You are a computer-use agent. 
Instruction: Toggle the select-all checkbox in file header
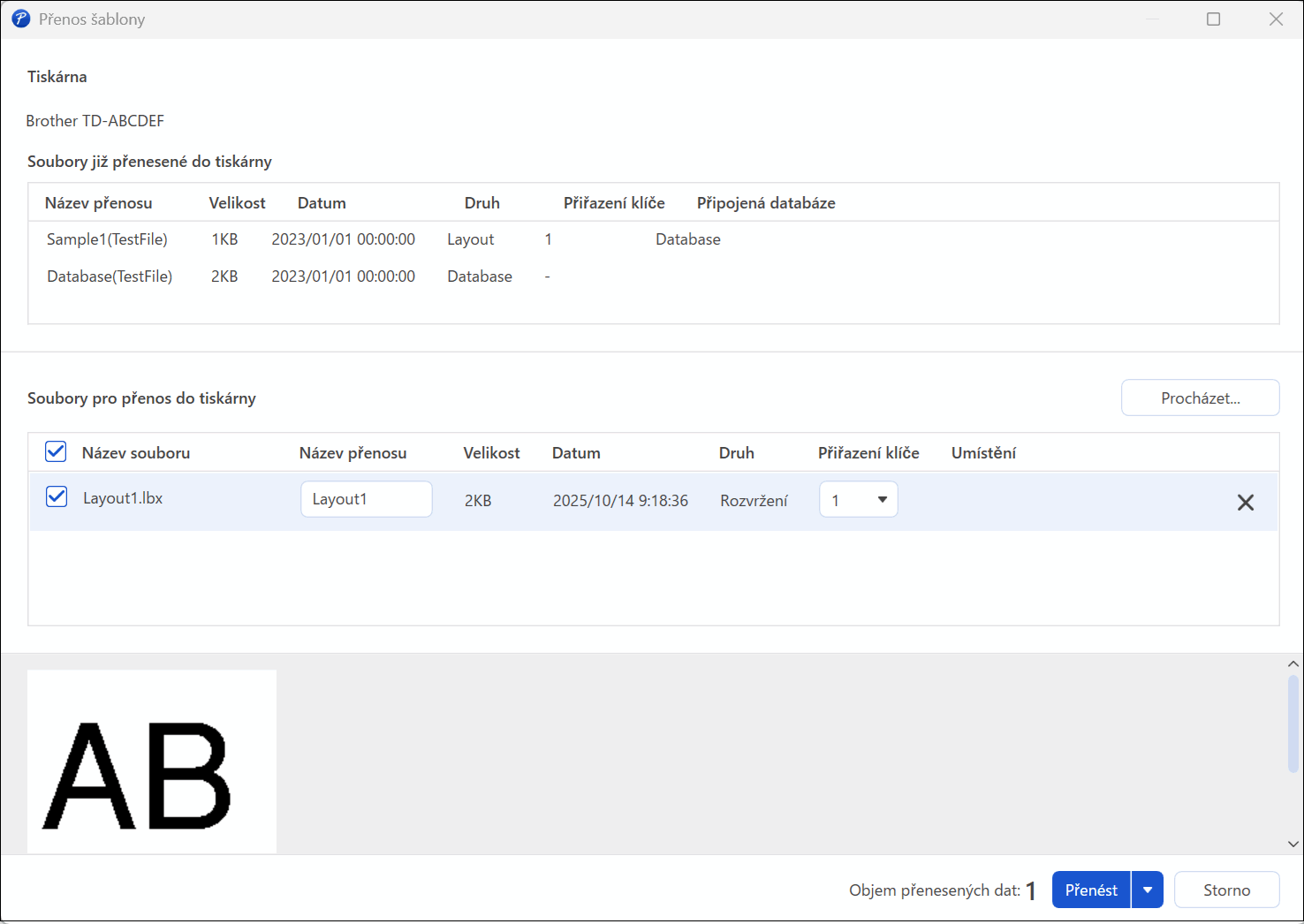56,452
